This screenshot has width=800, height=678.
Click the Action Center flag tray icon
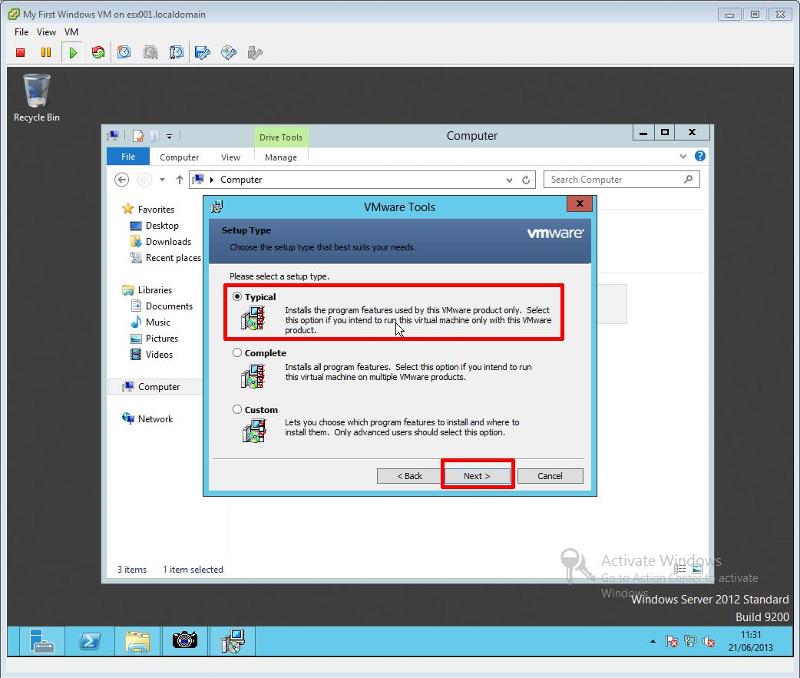coord(671,641)
